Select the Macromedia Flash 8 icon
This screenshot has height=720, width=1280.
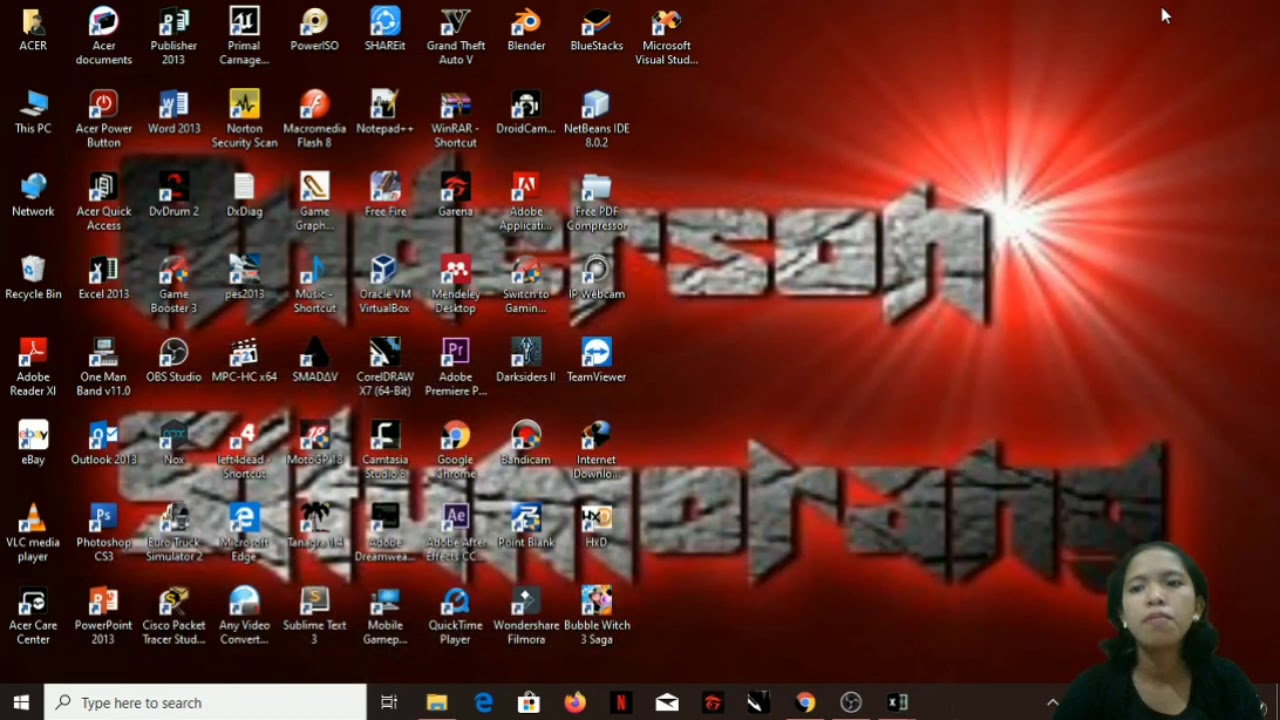click(315, 119)
